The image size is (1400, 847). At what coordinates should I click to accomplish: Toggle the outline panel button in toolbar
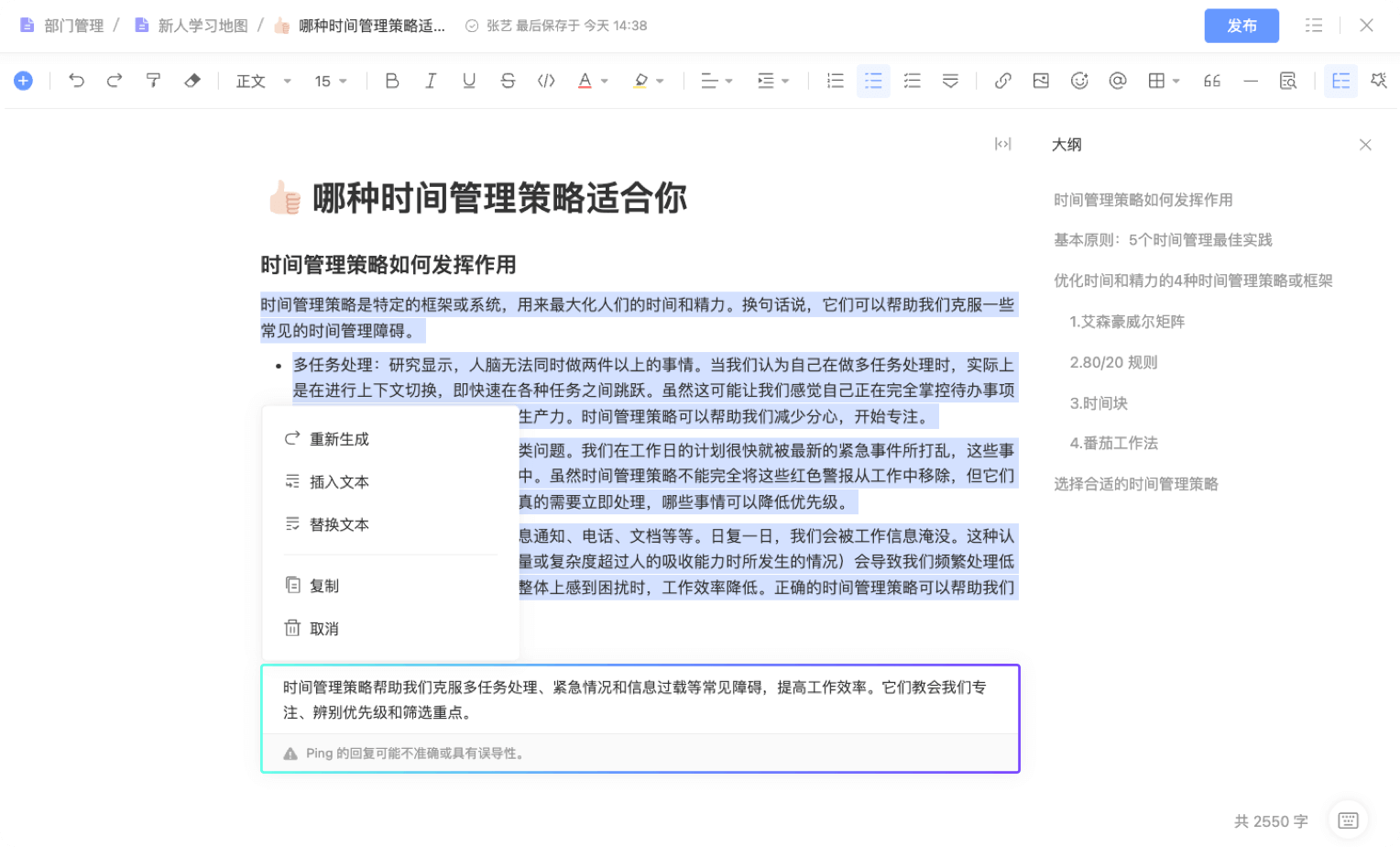click(x=1340, y=81)
